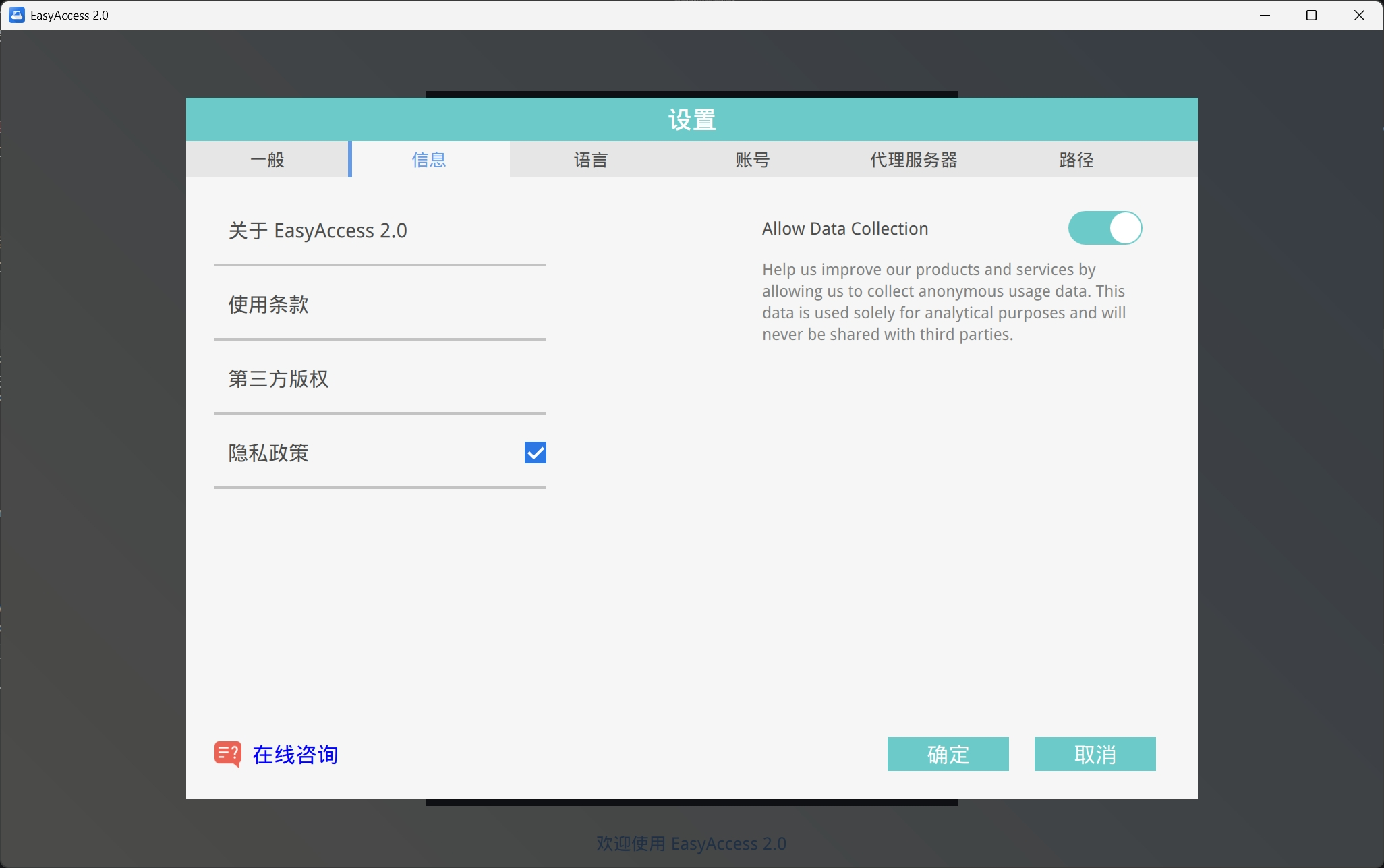This screenshot has height=868, width=1384.
Task: Click 欢迎使用 EasyAccess 2.0 text
Action: click(691, 844)
